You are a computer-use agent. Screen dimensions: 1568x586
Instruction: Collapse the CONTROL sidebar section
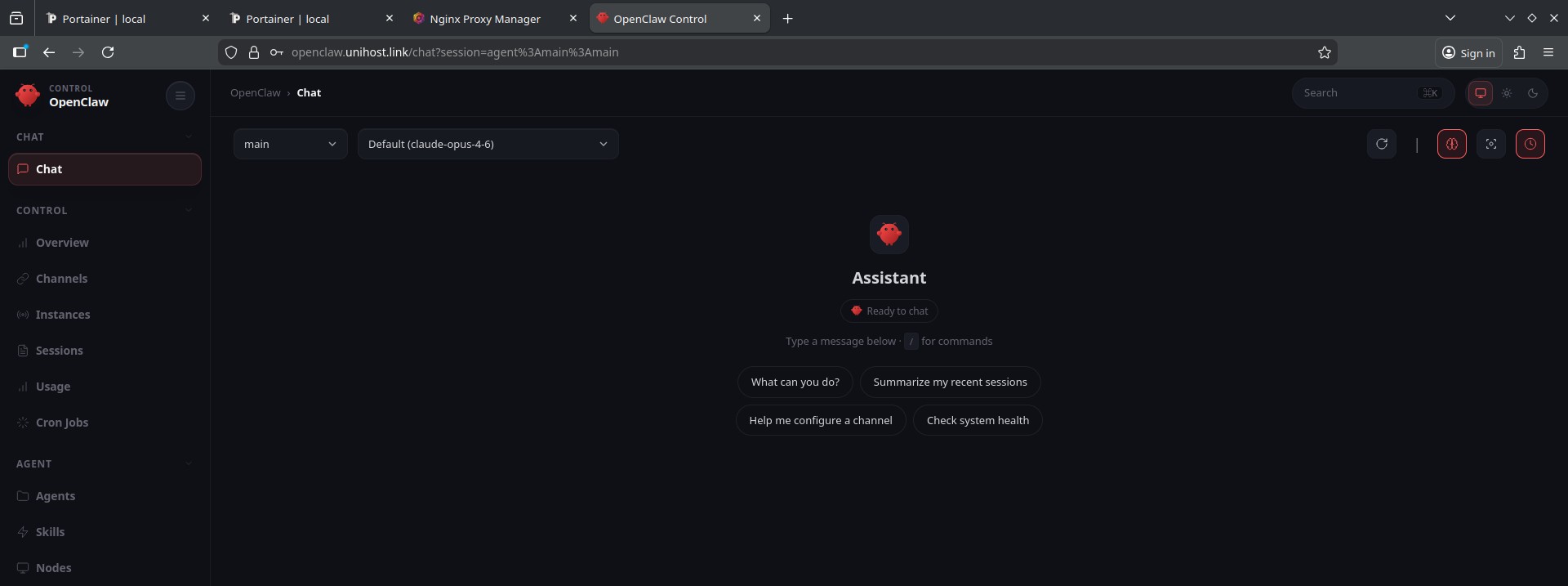pyautogui.click(x=105, y=210)
